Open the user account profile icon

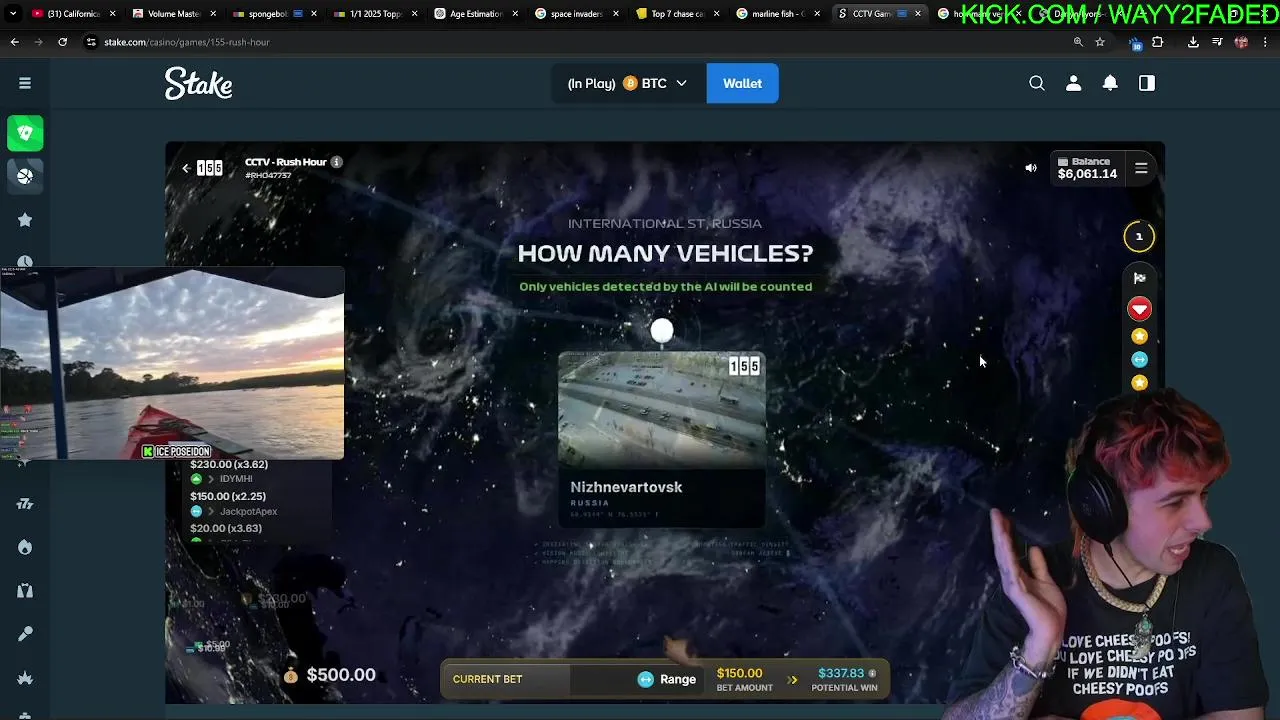coord(1073,83)
